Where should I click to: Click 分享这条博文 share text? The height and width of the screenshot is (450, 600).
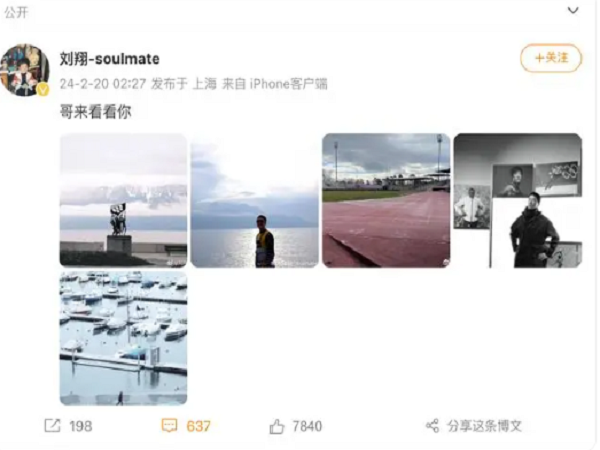coord(484,426)
